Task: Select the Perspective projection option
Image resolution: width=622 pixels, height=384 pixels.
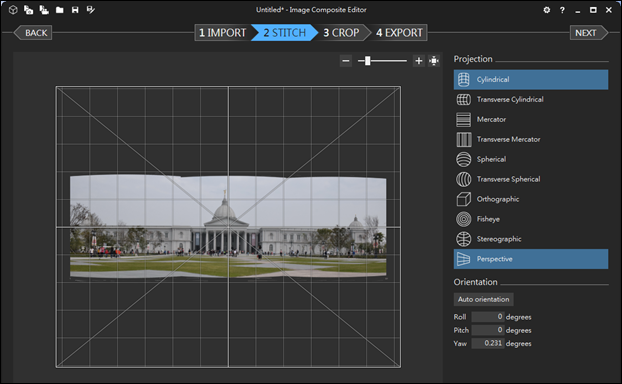Action: click(x=531, y=259)
